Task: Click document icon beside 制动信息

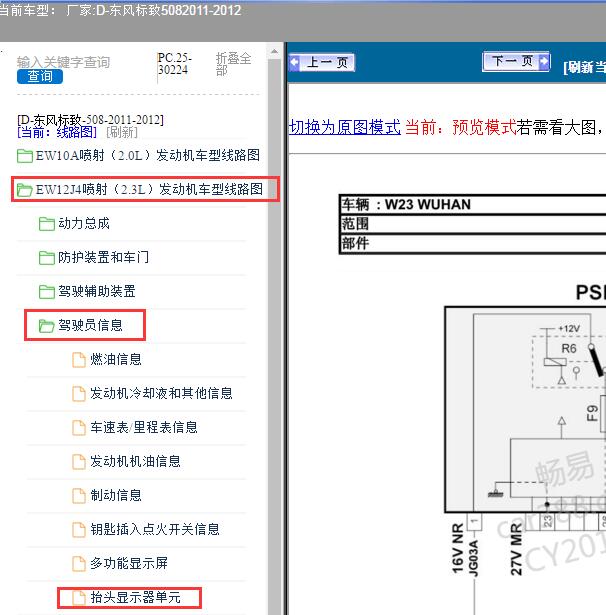Action: tap(79, 496)
